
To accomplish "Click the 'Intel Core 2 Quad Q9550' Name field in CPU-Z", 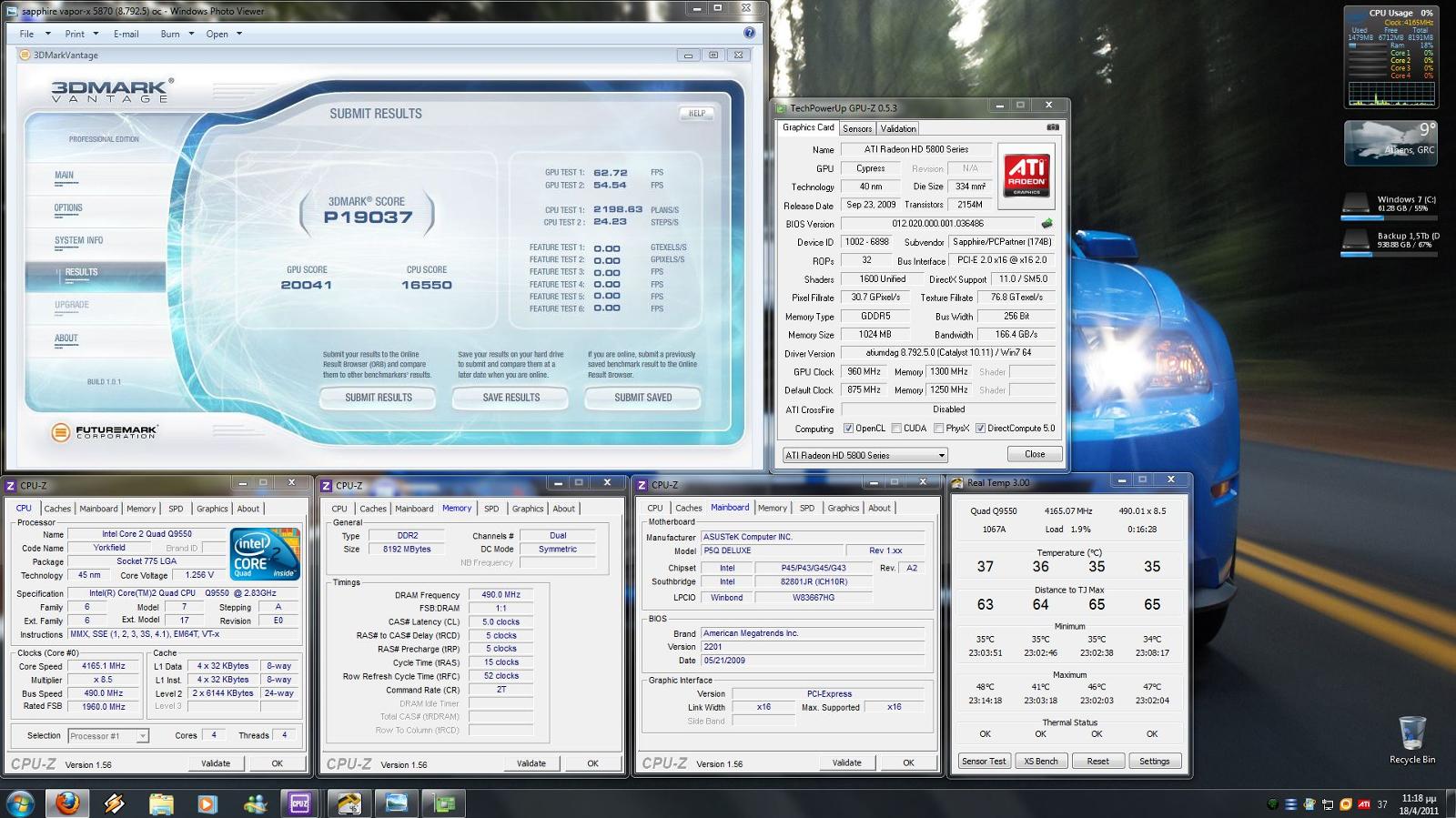I will pyautogui.click(x=147, y=534).
